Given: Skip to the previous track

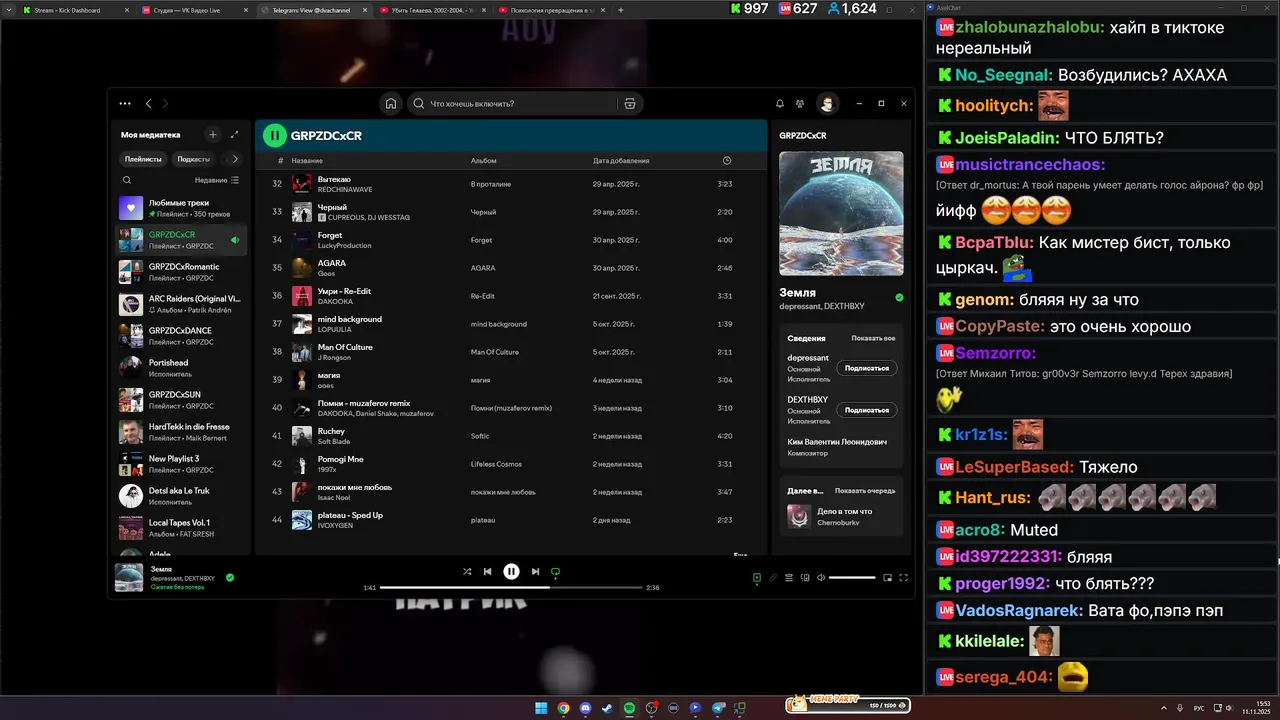Looking at the screenshot, I should 487,571.
